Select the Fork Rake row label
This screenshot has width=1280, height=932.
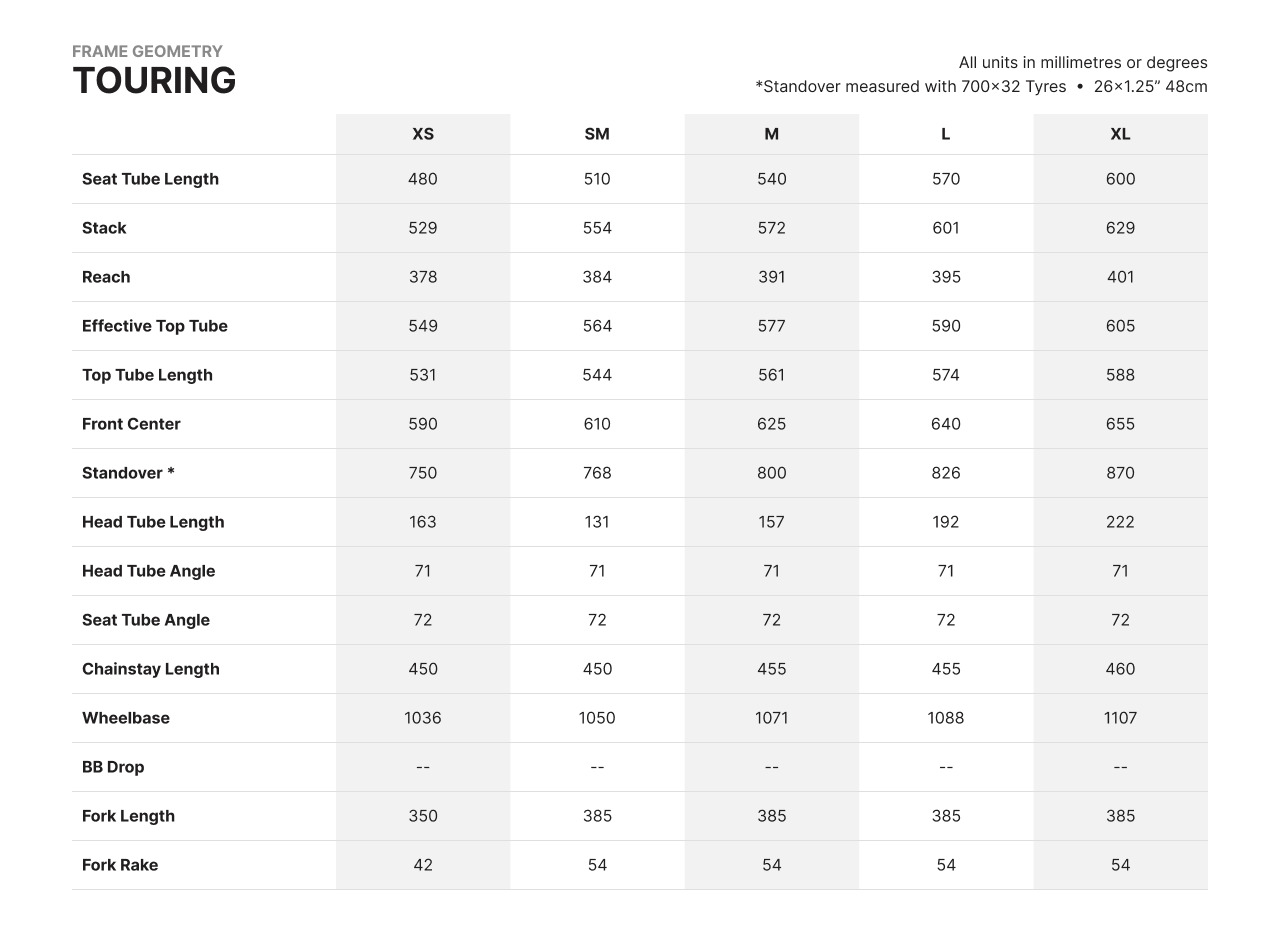[120, 865]
